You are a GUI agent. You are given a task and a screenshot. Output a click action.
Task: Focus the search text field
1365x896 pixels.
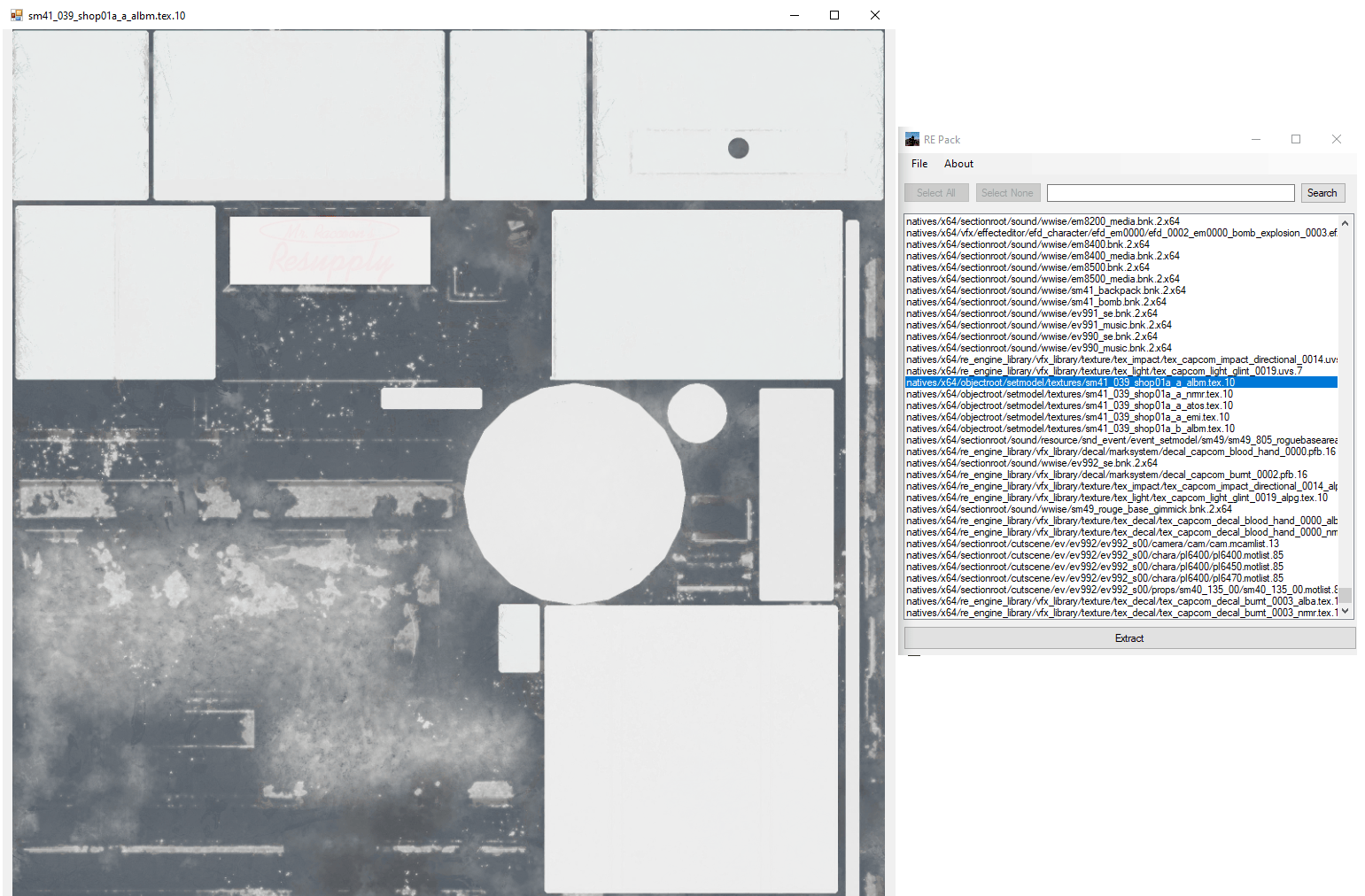pos(1170,193)
